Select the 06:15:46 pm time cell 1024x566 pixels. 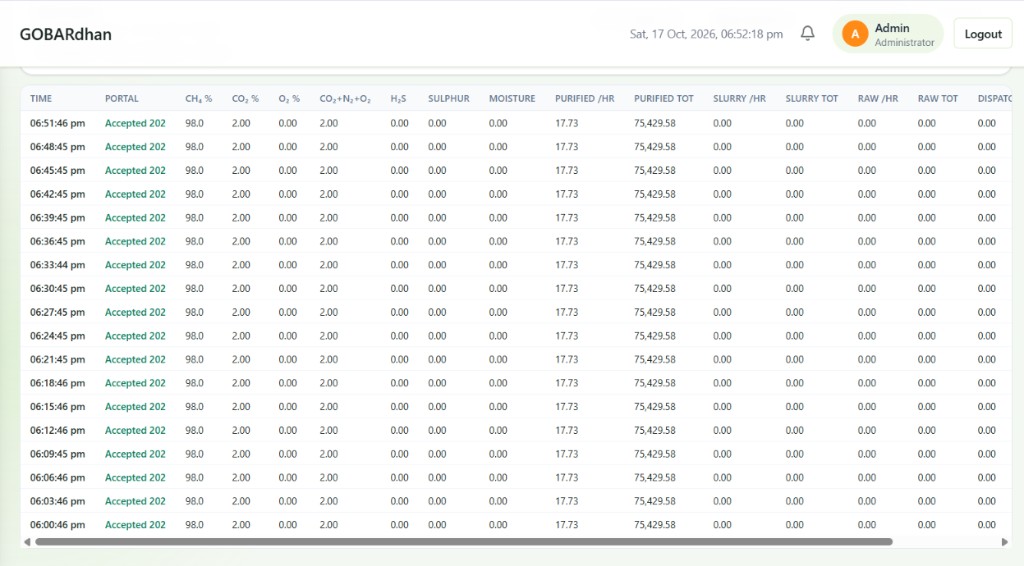[x=57, y=406]
